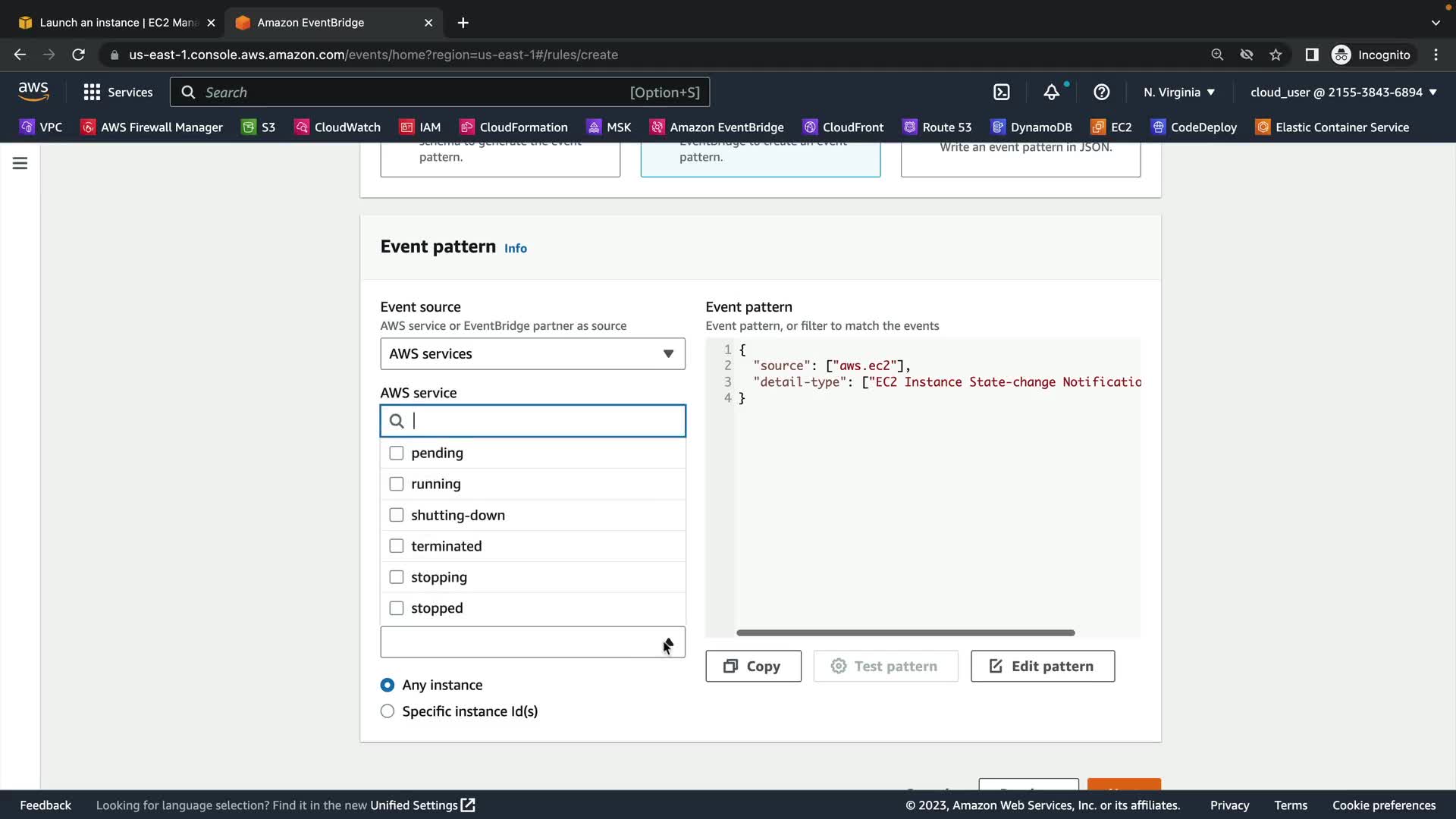Check the terminated state checkbox
The width and height of the screenshot is (1456, 819).
pos(396,546)
